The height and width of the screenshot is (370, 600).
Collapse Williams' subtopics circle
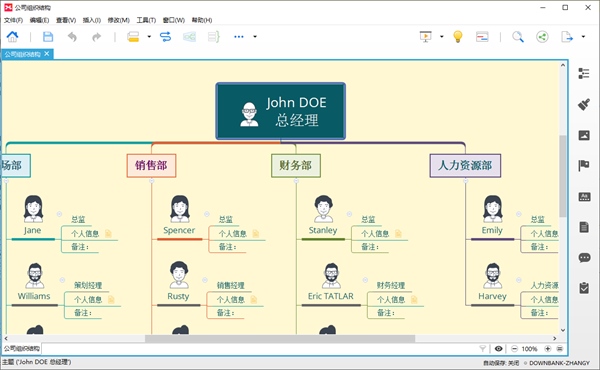pos(62,280)
